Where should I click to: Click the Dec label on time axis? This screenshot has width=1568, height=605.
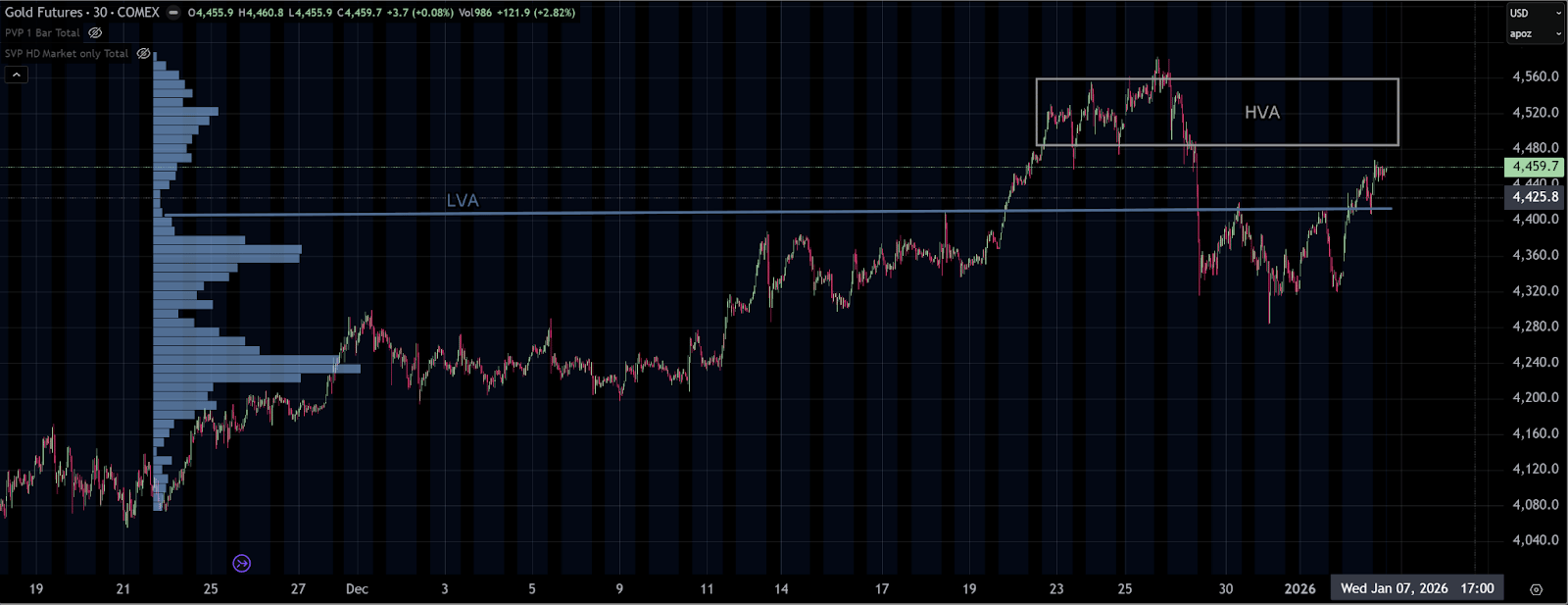coord(357,589)
